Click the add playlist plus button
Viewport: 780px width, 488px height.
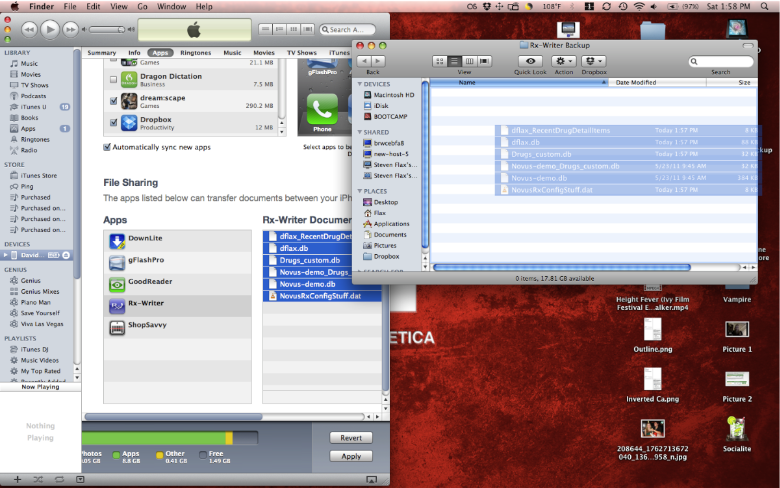pyautogui.click(x=17, y=480)
